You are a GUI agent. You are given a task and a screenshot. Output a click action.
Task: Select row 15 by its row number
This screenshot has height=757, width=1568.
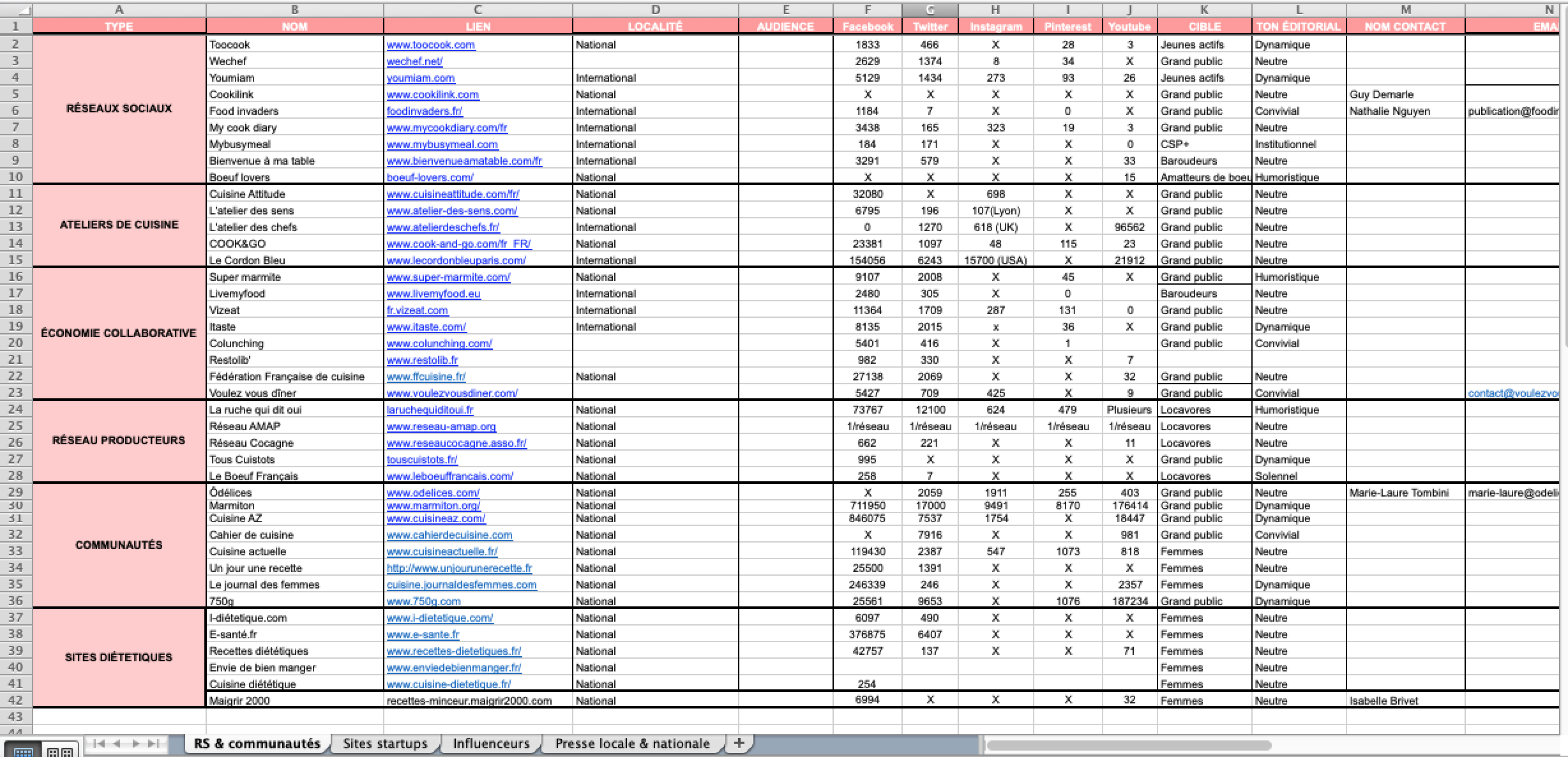pos(17,260)
